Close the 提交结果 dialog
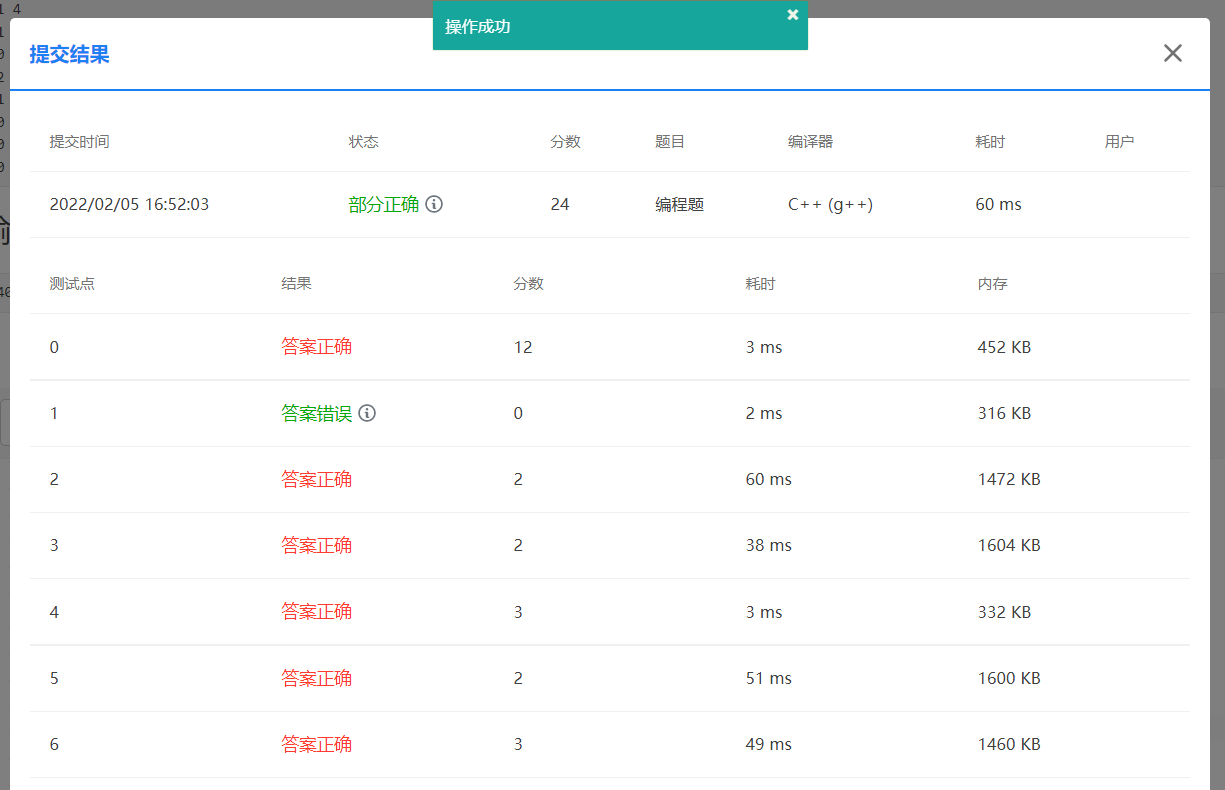Viewport: 1225px width, 790px height. [1173, 53]
